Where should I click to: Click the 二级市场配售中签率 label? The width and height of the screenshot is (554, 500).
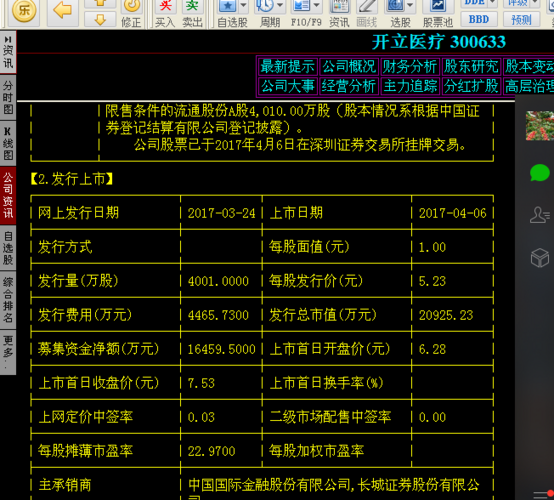coord(330,417)
